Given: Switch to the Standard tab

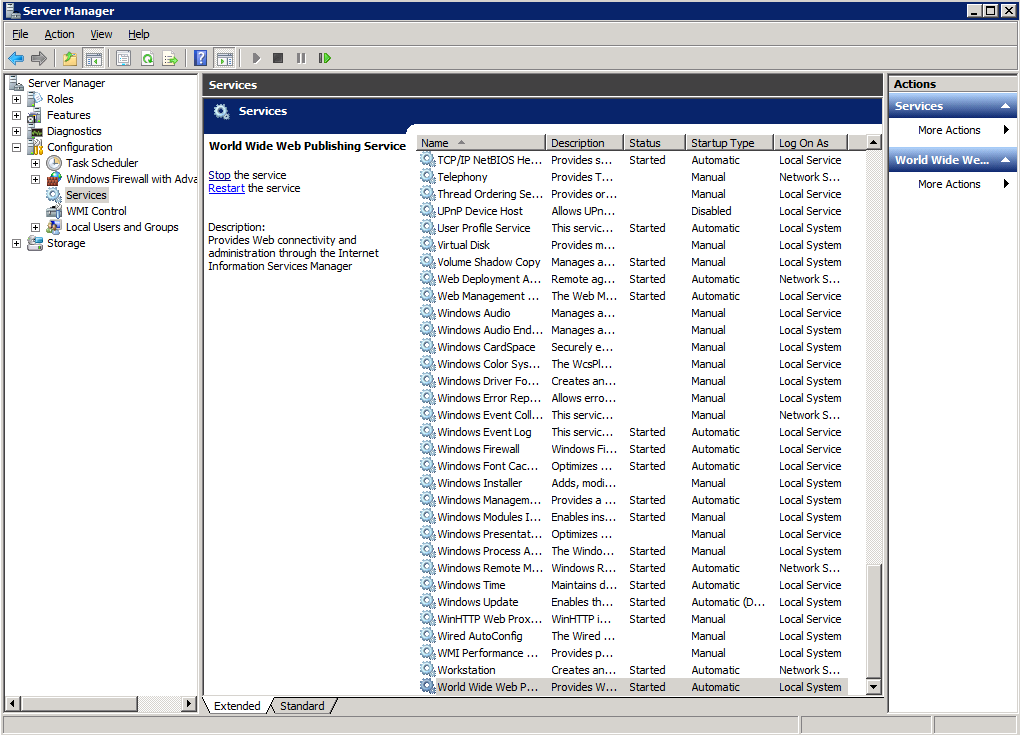Looking at the screenshot, I should [302, 706].
